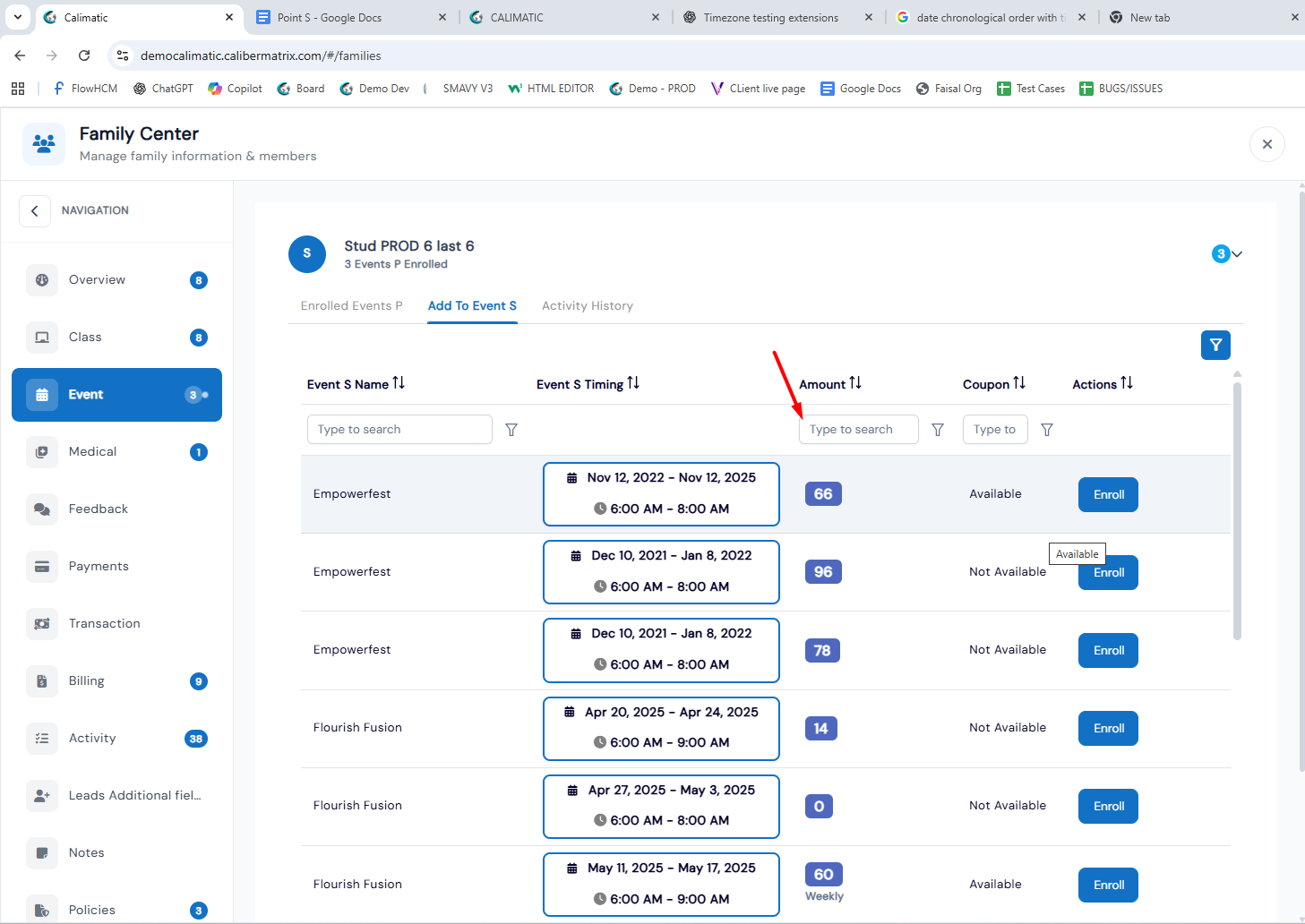The image size is (1305, 924).
Task: Click the Coupon search field
Action: pos(995,430)
